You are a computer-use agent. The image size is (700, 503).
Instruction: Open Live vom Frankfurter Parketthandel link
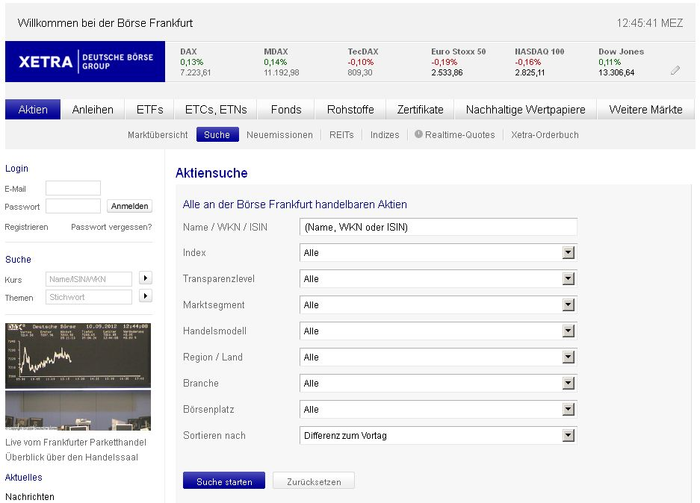pyautogui.click(x=76, y=442)
